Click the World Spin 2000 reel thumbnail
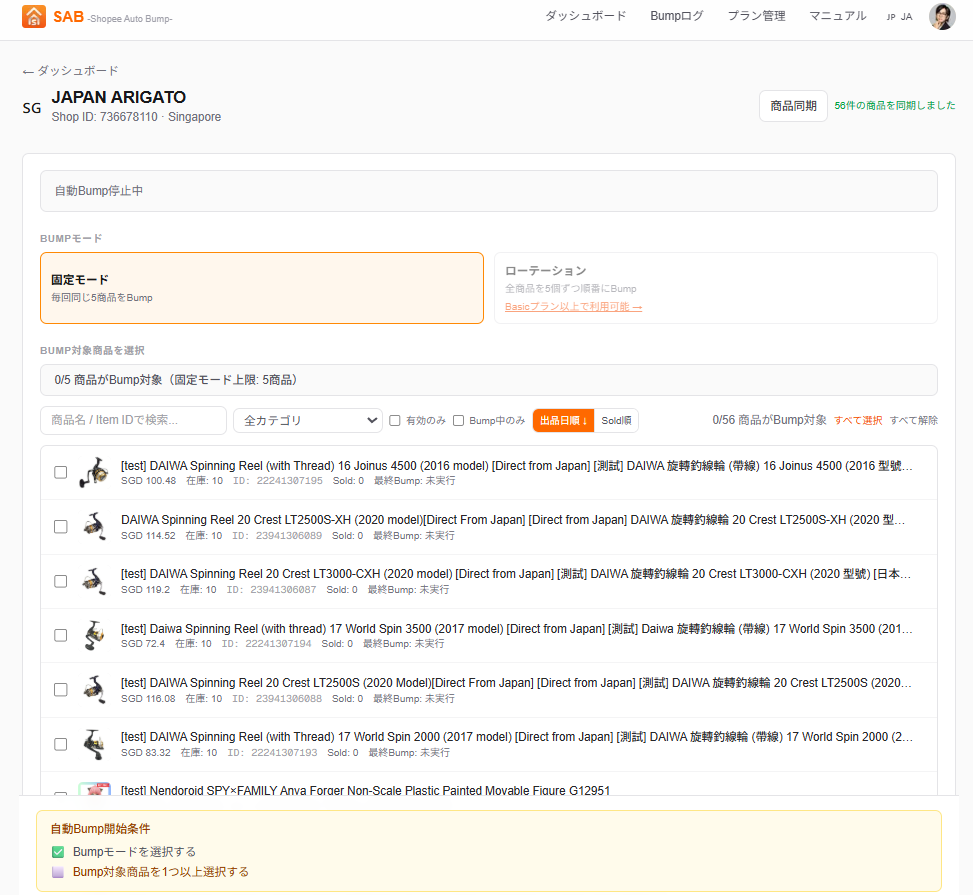This screenshot has height=895, width=973. [94, 744]
